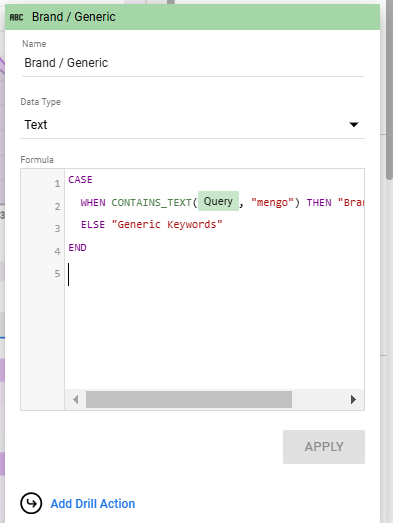Click the drill action circular arrow icon
This screenshot has height=523, width=393.
pyautogui.click(x=31, y=503)
